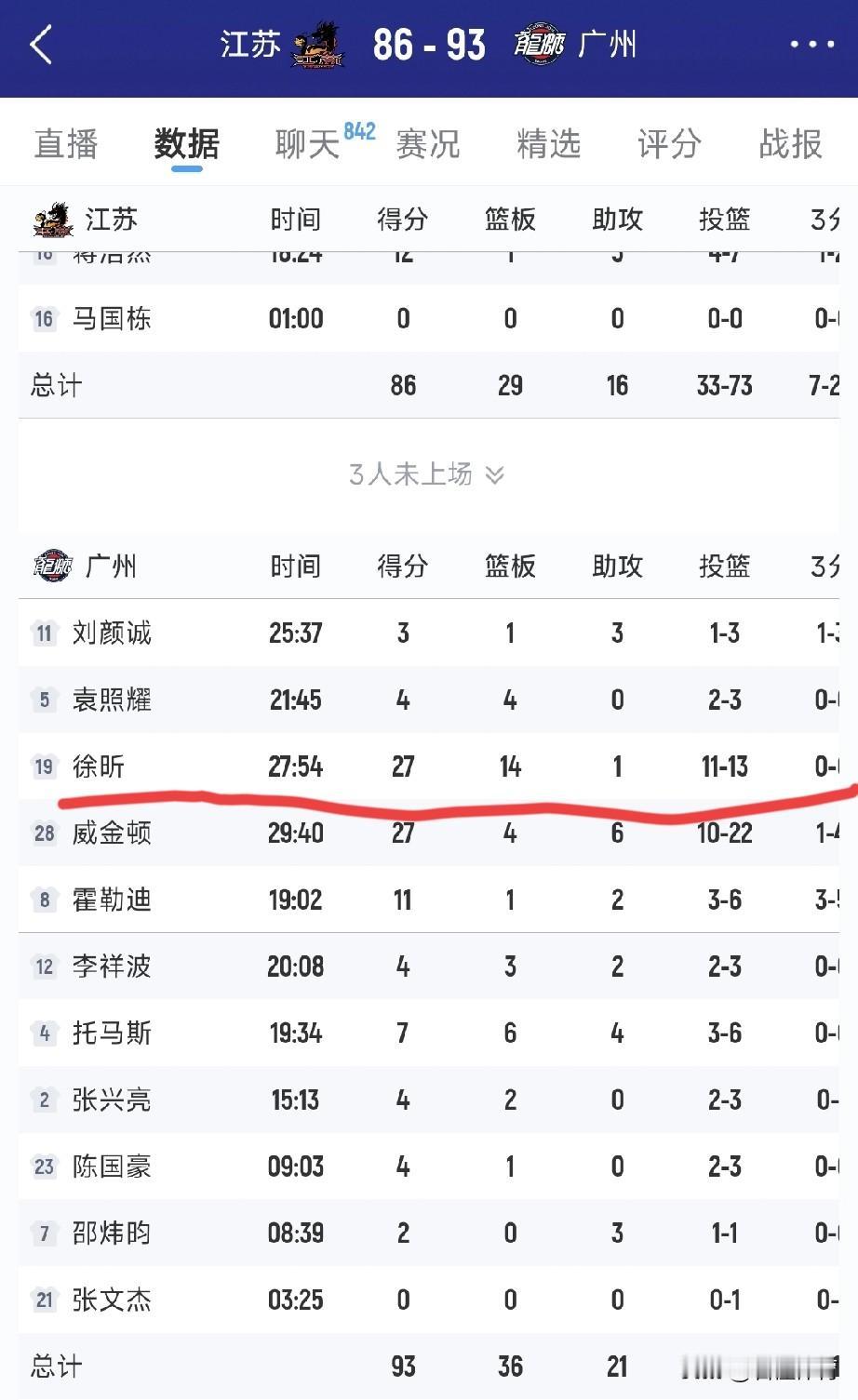Viewport: 858px width, 1400px height.
Task: Open the ellipsis more options menu
Action: click(x=813, y=45)
